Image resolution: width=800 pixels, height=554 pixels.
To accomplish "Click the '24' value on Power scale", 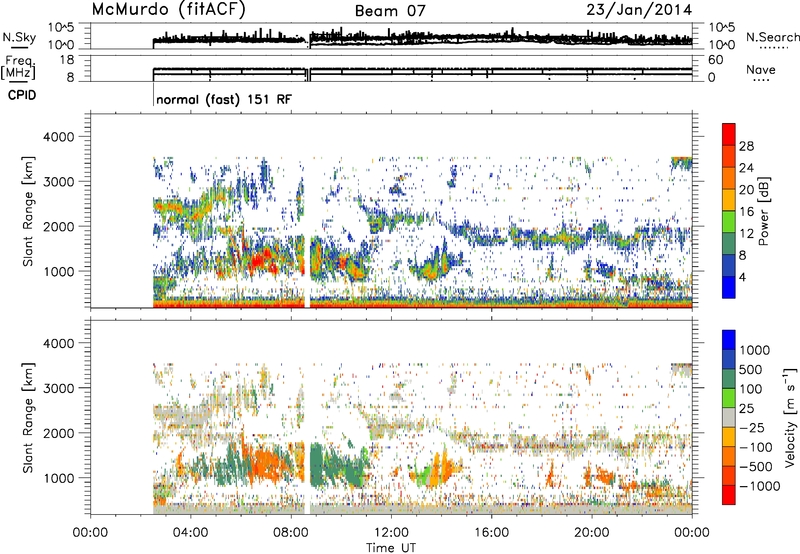I will click(x=746, y=168).
